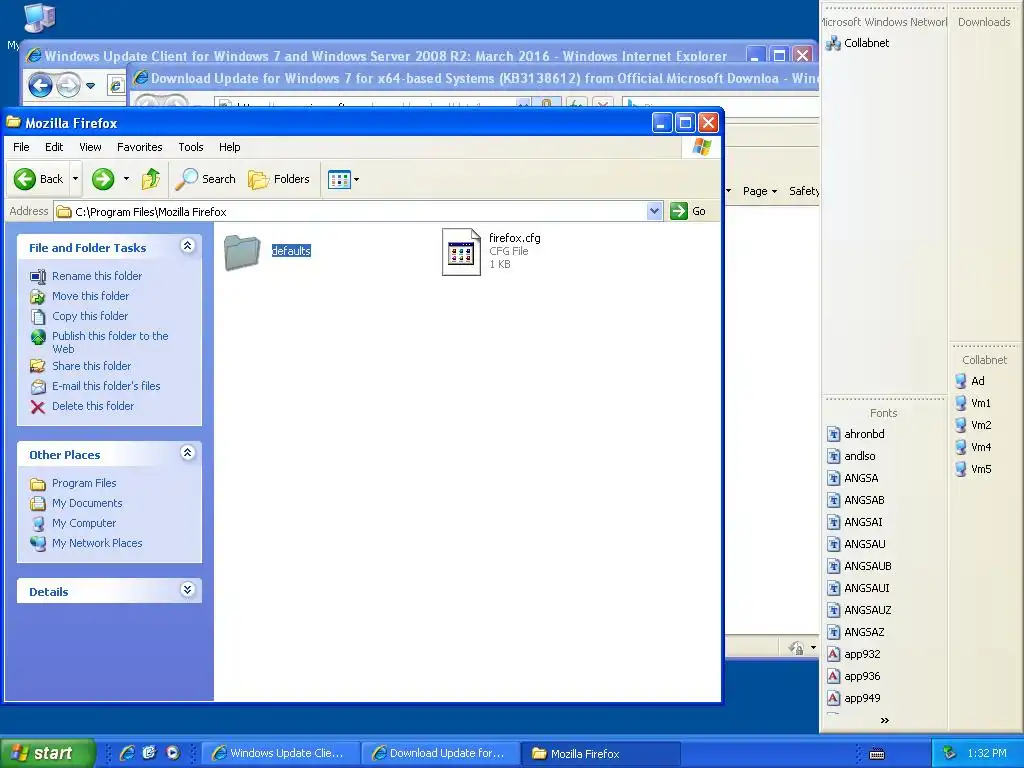Toggle the Folders tree pane
This screenshot has width=1024, height=768.
pos(278,179)
